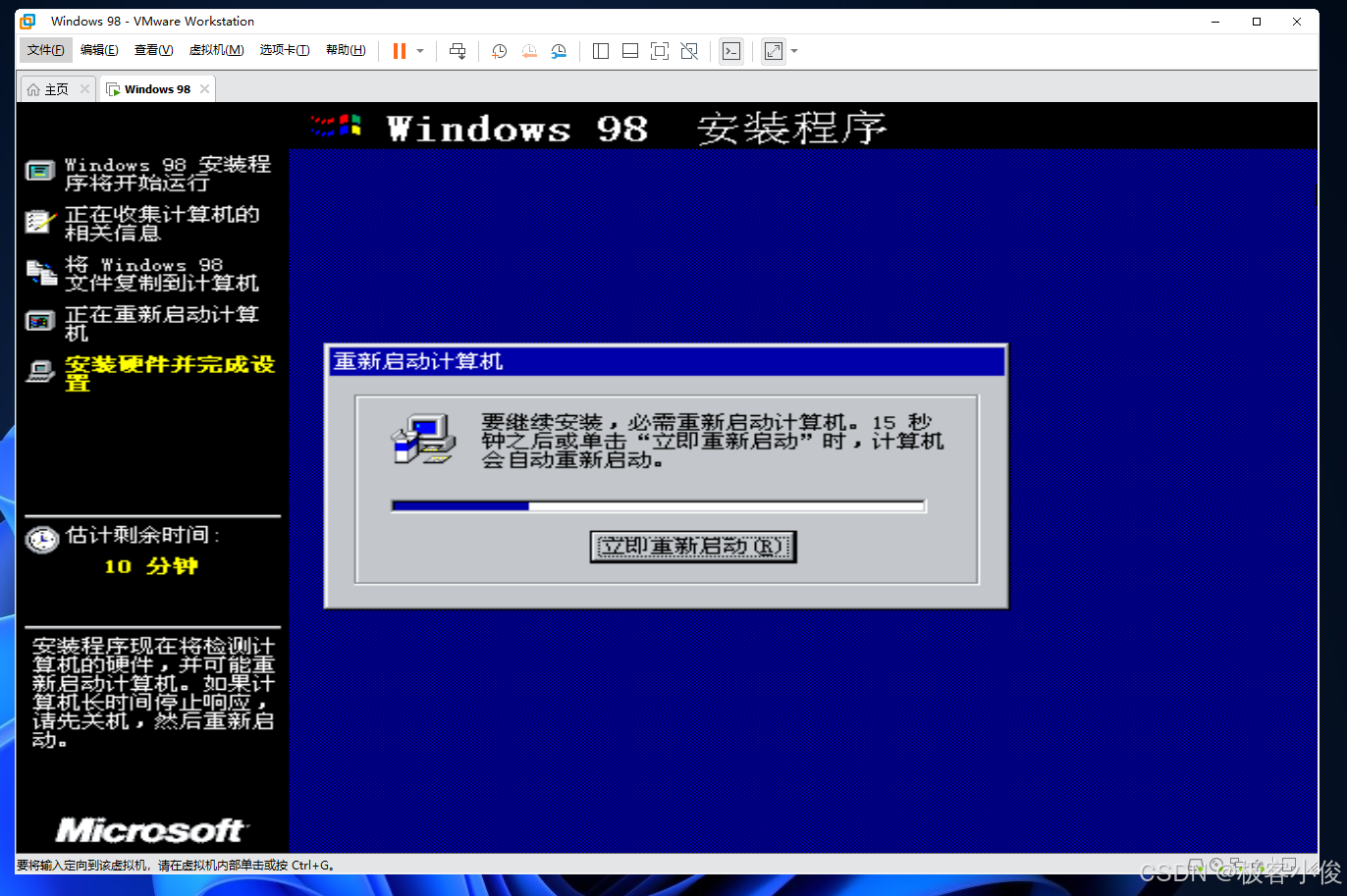This screenshot has height=896, width=1347.
Task: Click the computer icon in restart dialog
Action: (x=424, y=439)
